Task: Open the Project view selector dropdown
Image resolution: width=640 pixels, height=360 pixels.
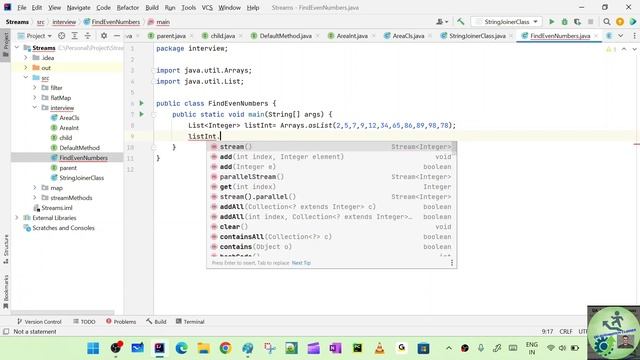Action: click(35, 36)
